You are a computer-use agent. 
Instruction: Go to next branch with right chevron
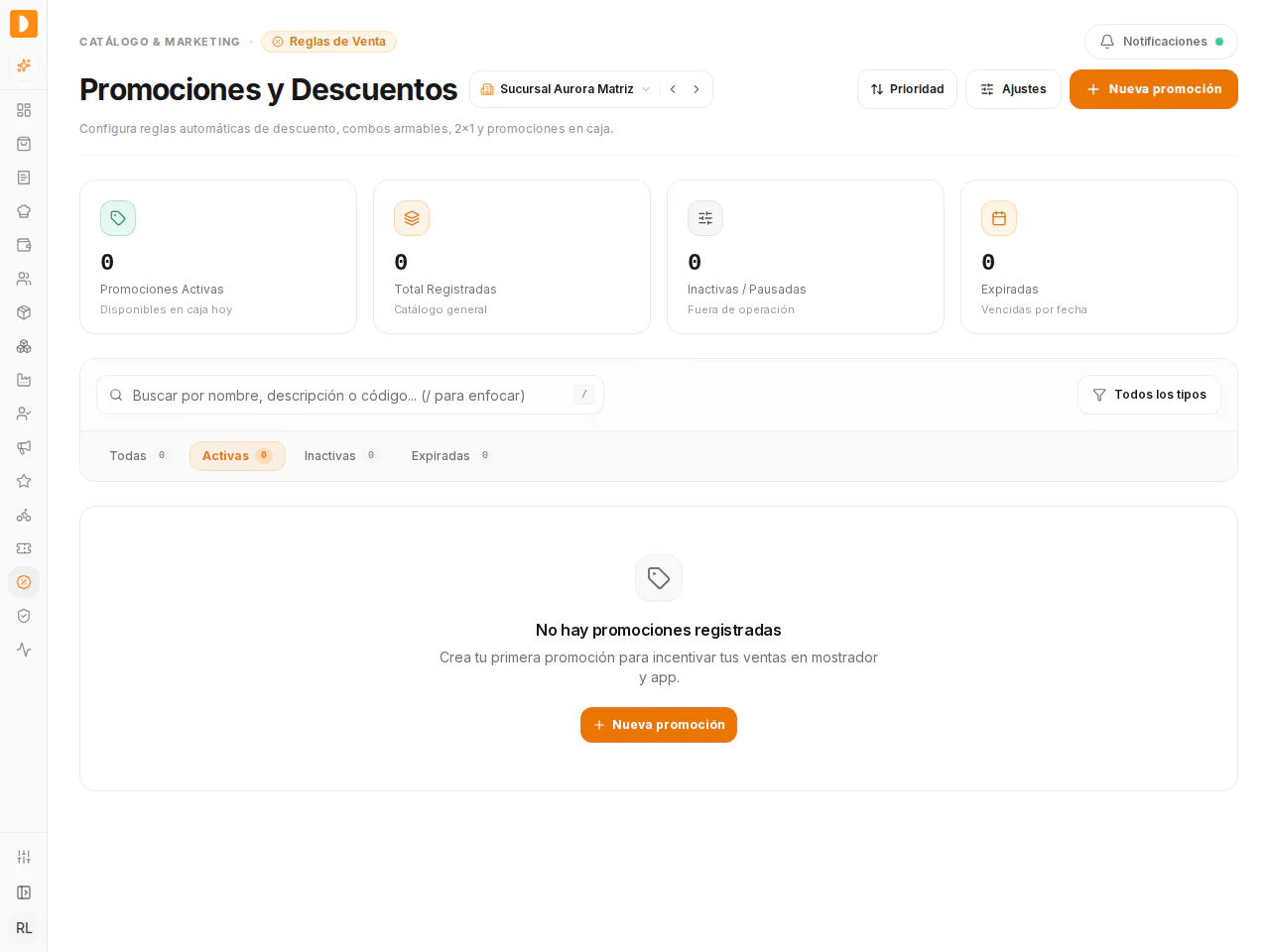[x=697, y=89]
